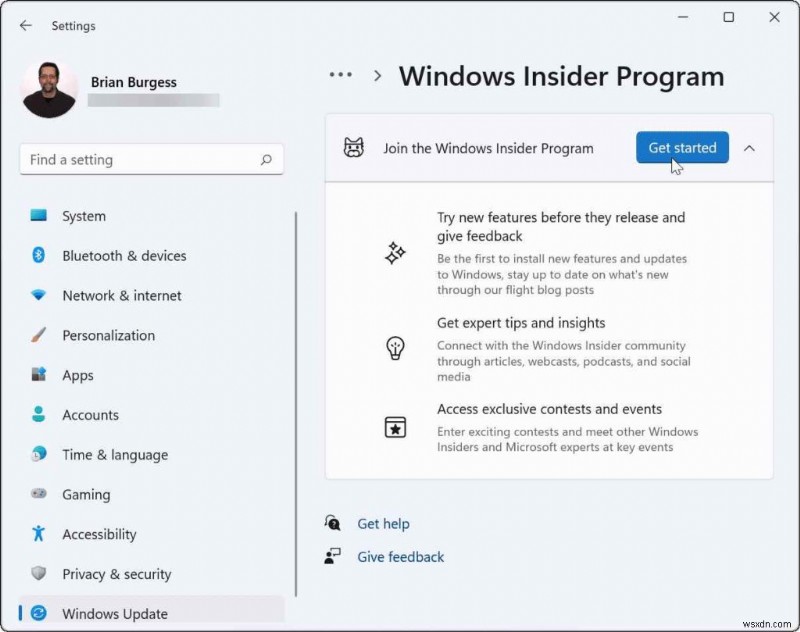This screenshot has width=800, height=632.
Task: Select the Gaming controller icon
Action: coord(40,495)
